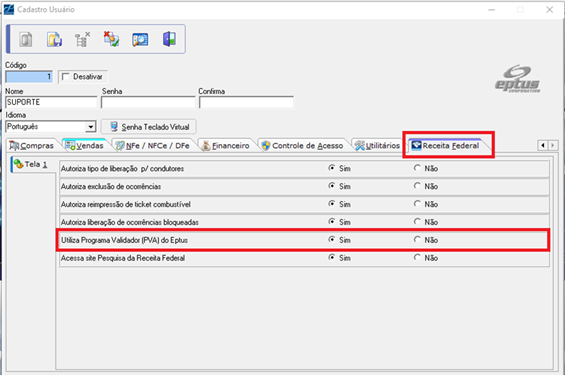Click the copy permissions toolbar icon
This screenshot has width=565, height=375.
pos(111,39)
